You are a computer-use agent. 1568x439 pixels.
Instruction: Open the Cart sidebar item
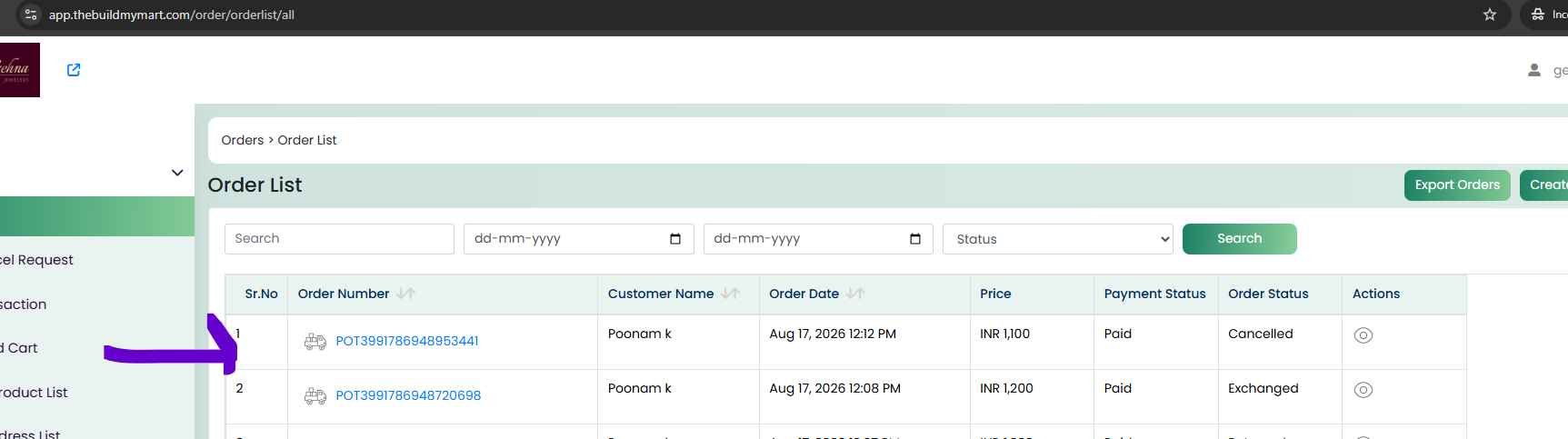click(x=19, y=348)
